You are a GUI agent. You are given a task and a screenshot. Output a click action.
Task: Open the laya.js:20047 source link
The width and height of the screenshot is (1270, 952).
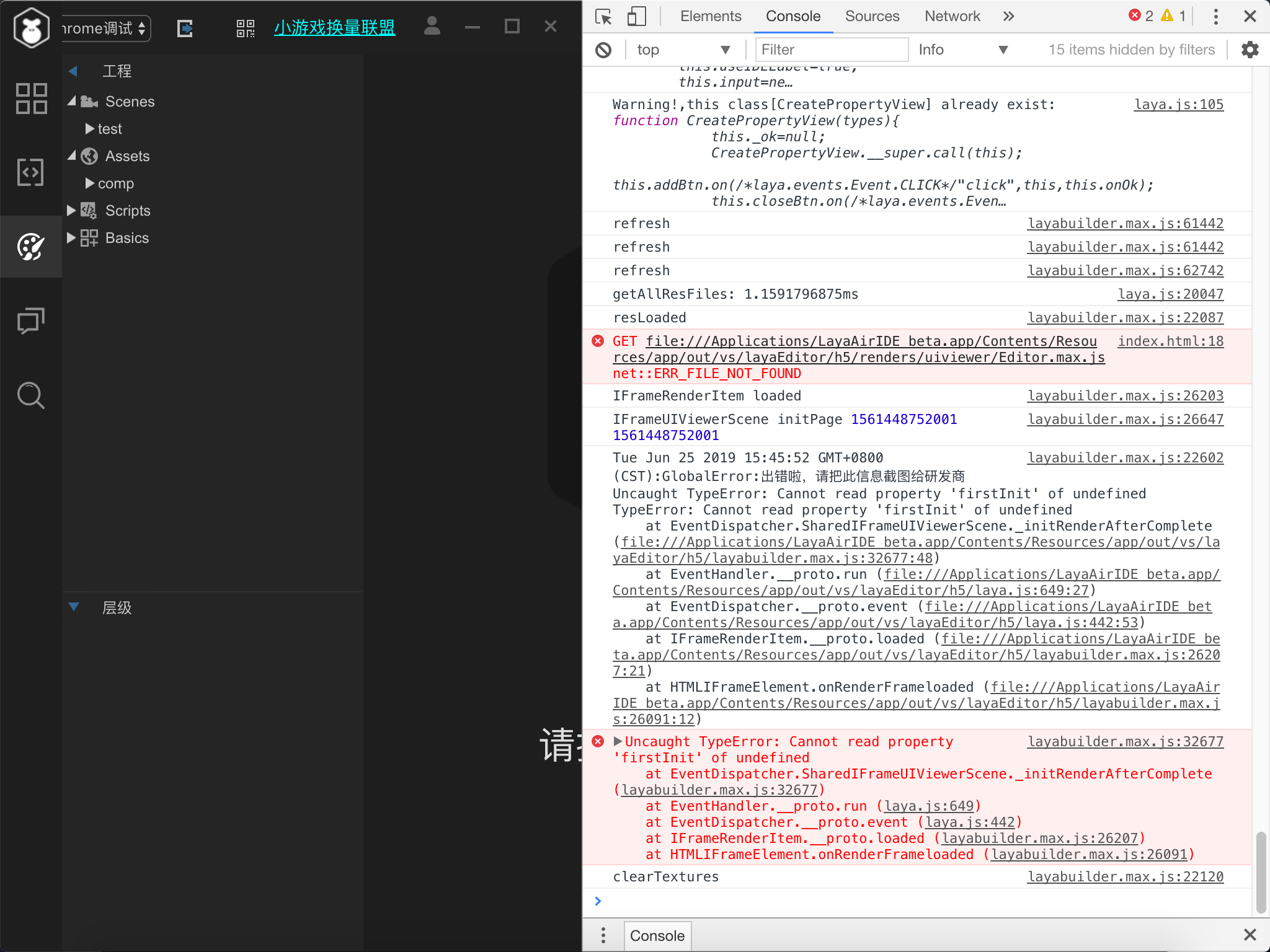click(1170, 294)
